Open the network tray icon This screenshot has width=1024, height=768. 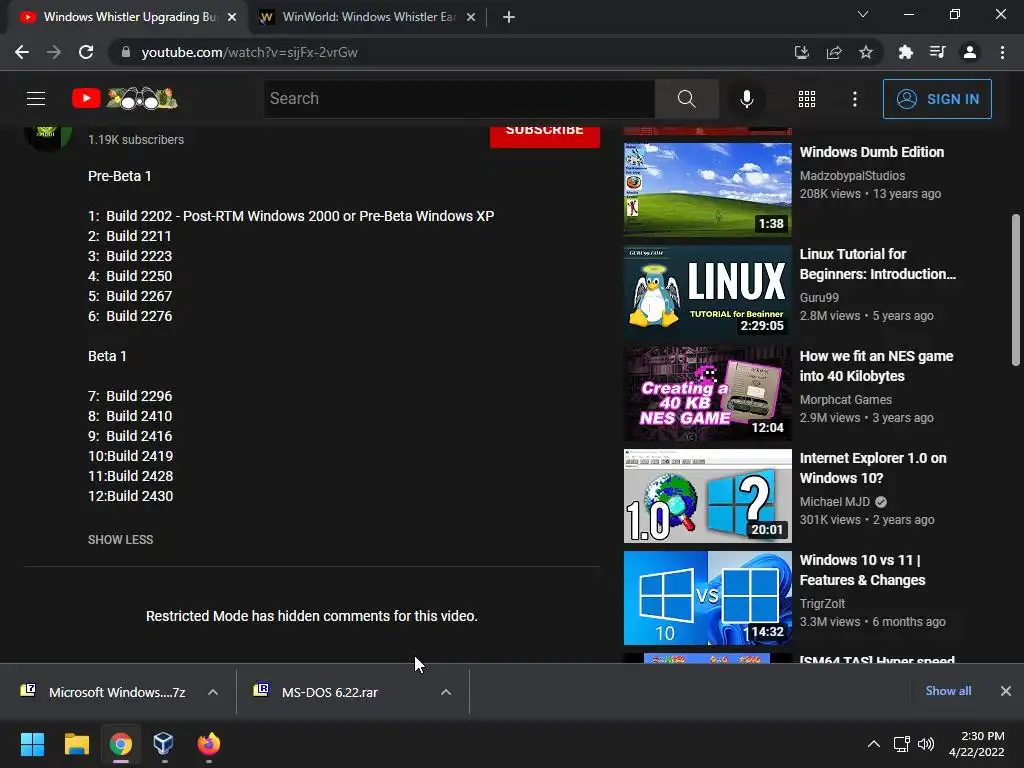click(902, 744)
